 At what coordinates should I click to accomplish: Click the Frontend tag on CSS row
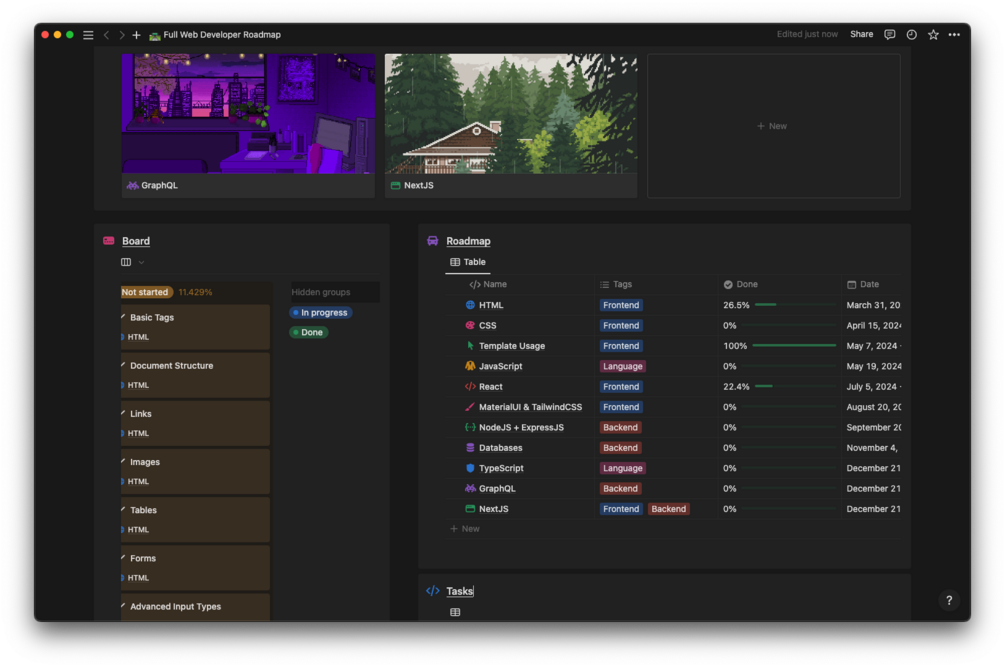(x=620, y=325)
